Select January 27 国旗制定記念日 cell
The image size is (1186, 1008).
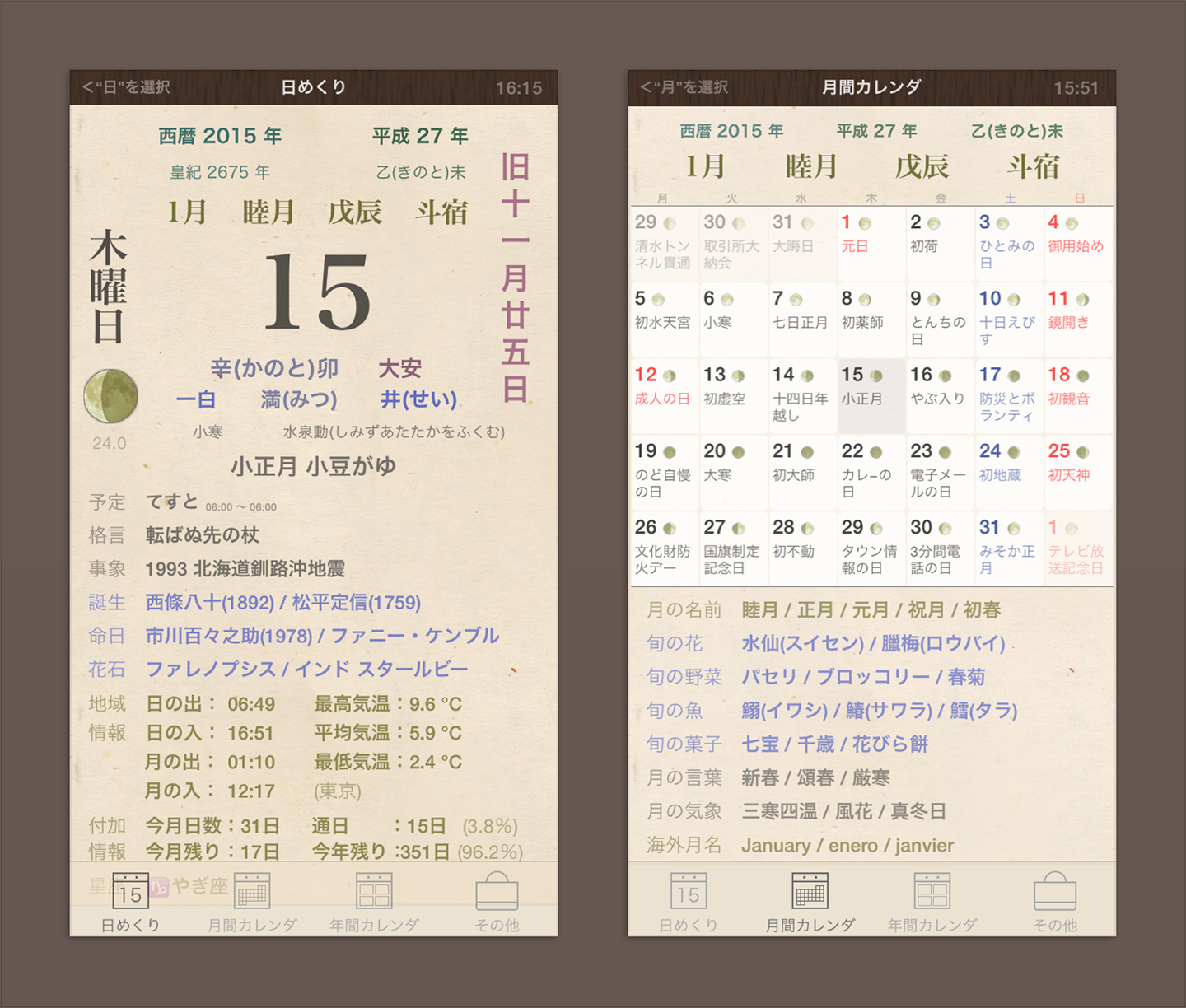click(x=734, y=549)
